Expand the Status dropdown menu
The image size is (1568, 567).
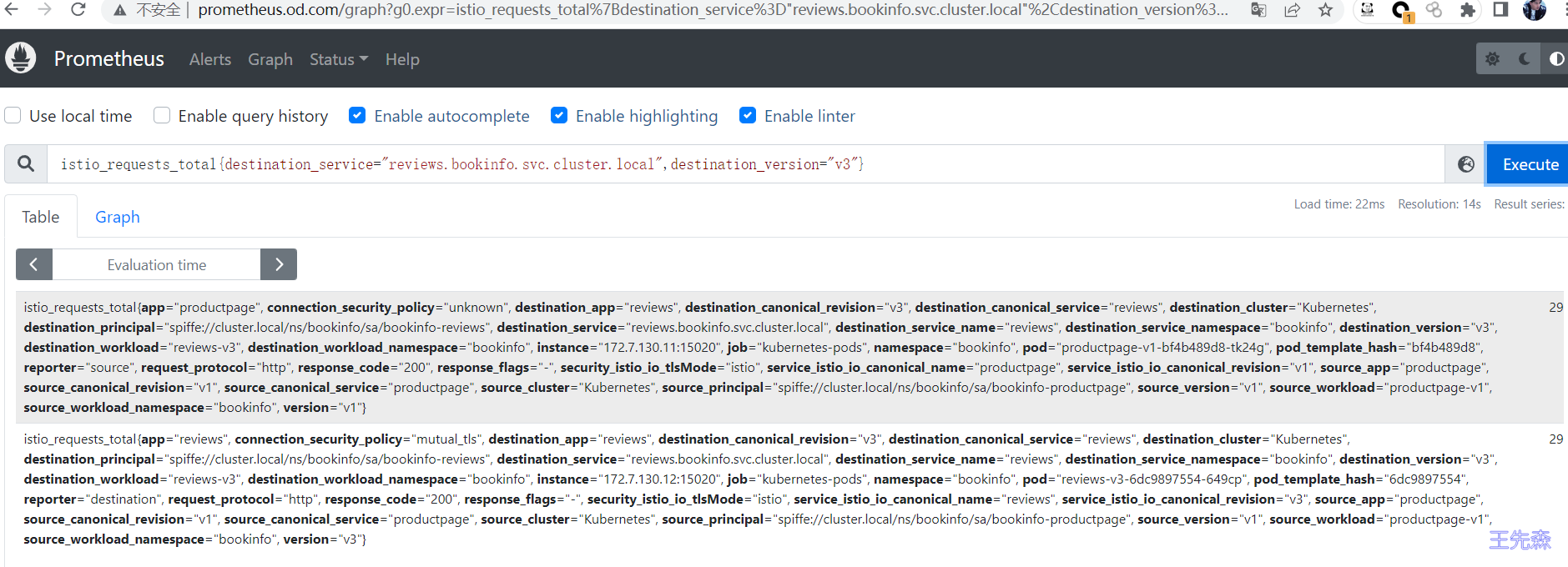click(x=339, y=59)
